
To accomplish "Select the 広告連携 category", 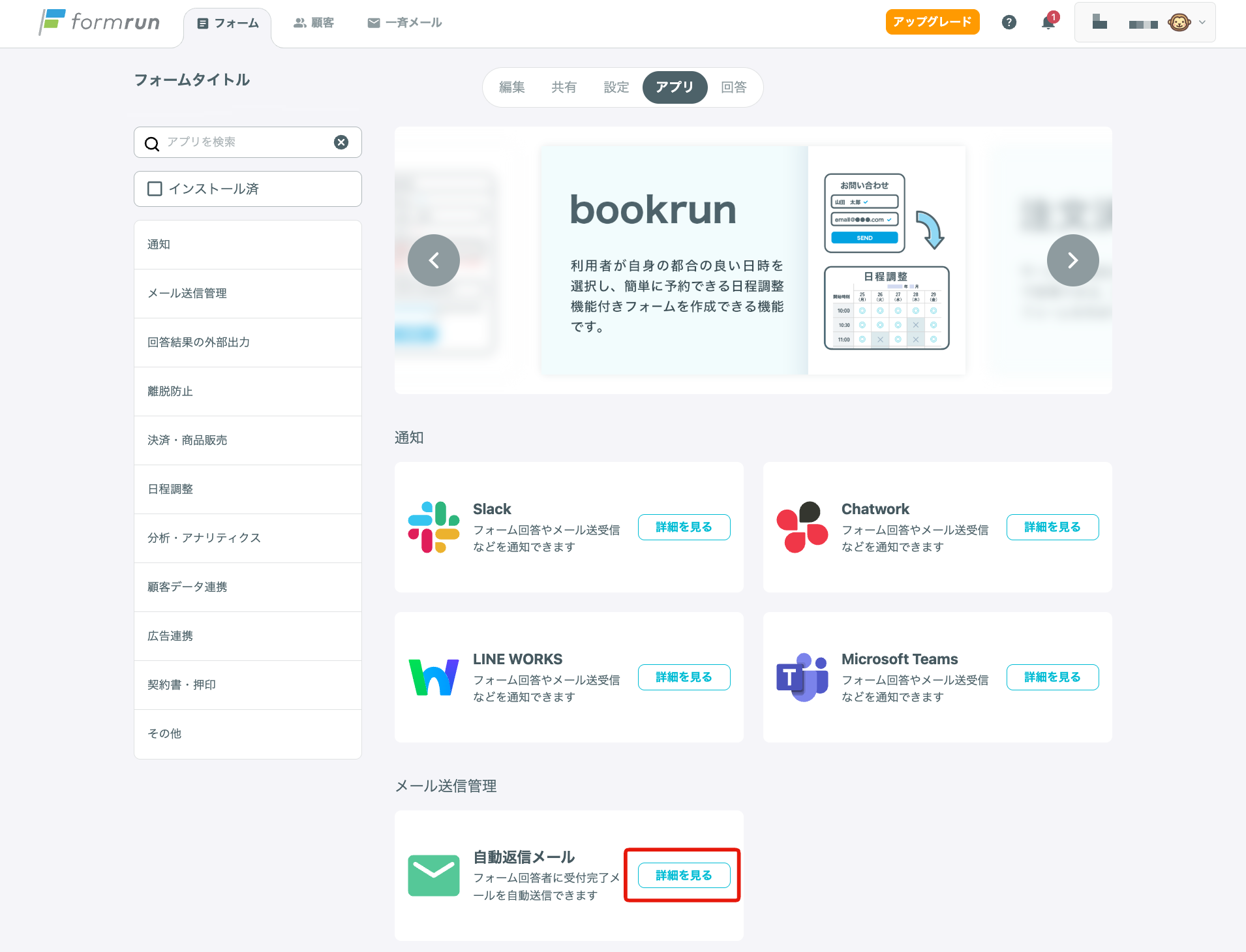I will (248, 636).
